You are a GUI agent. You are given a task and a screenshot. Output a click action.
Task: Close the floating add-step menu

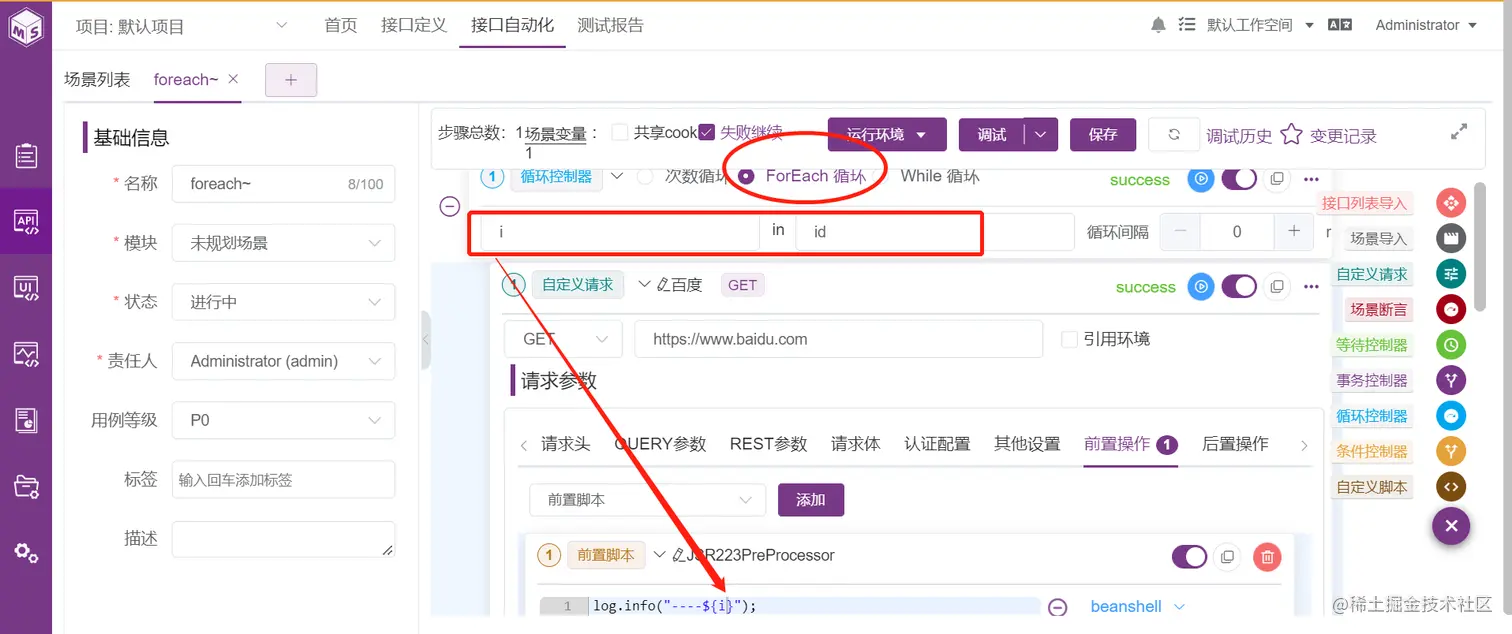pos(1451,525)
